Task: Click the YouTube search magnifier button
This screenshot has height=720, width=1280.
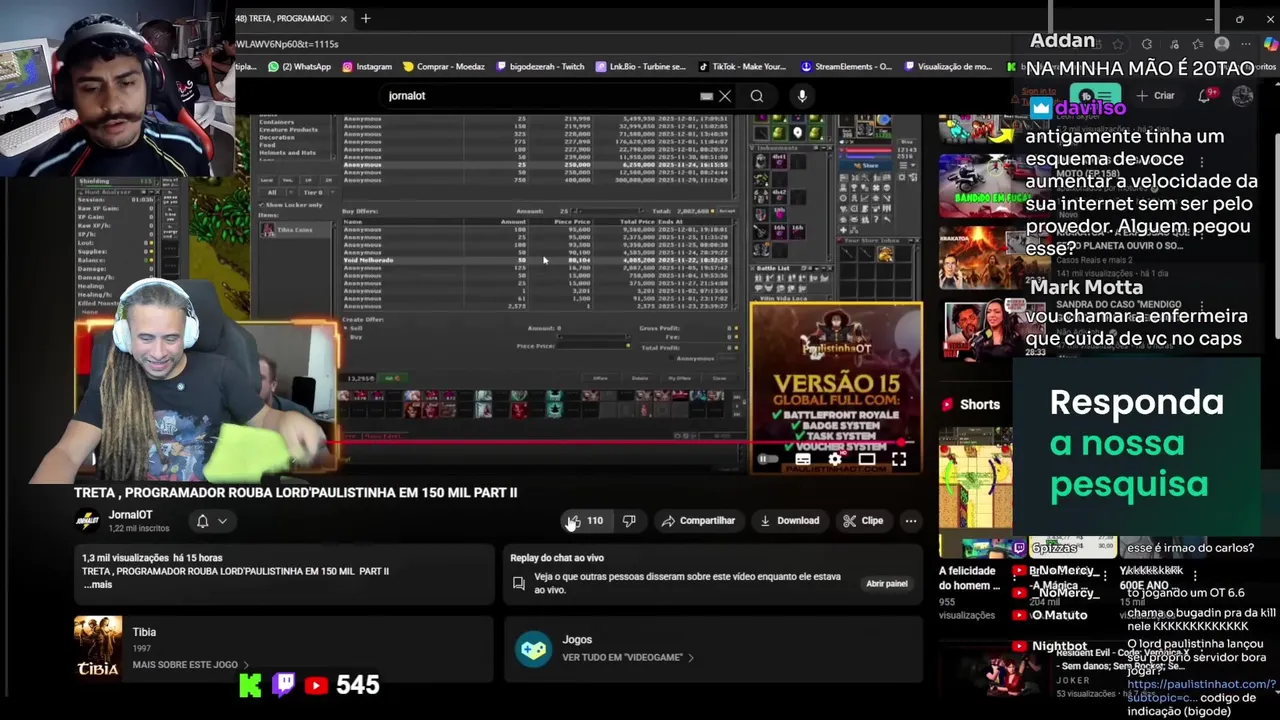Action: click(x=757, y=96)
